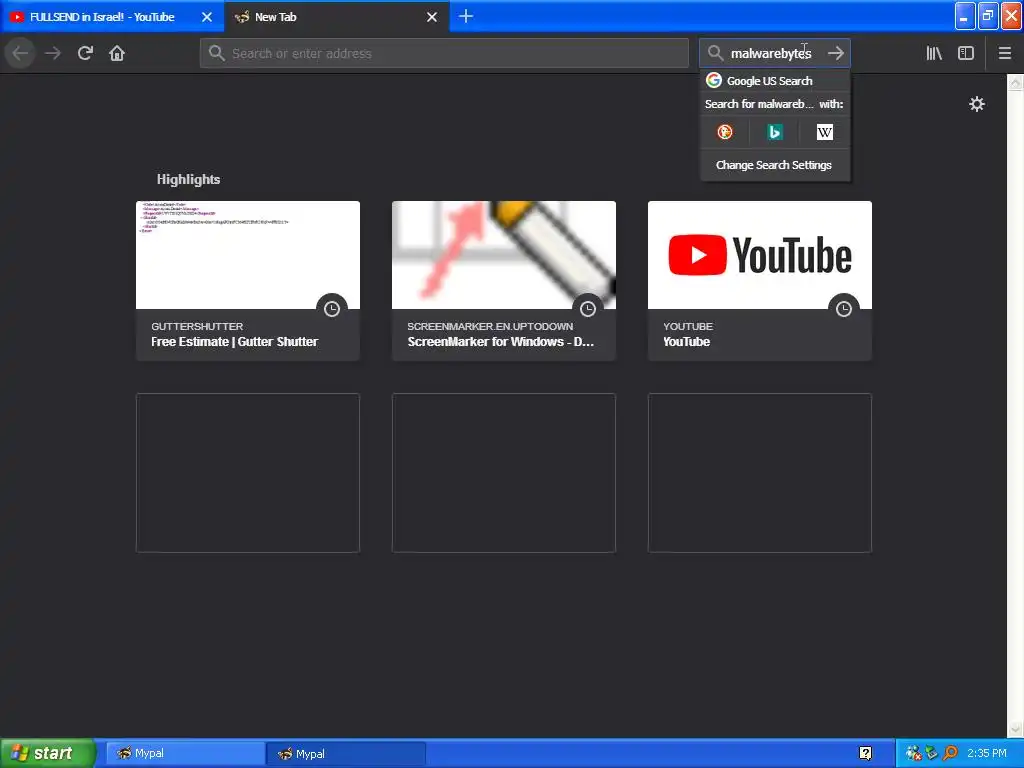Click the forward navigation arrow
Screen dimensions: 1024x768
[53, 53]
